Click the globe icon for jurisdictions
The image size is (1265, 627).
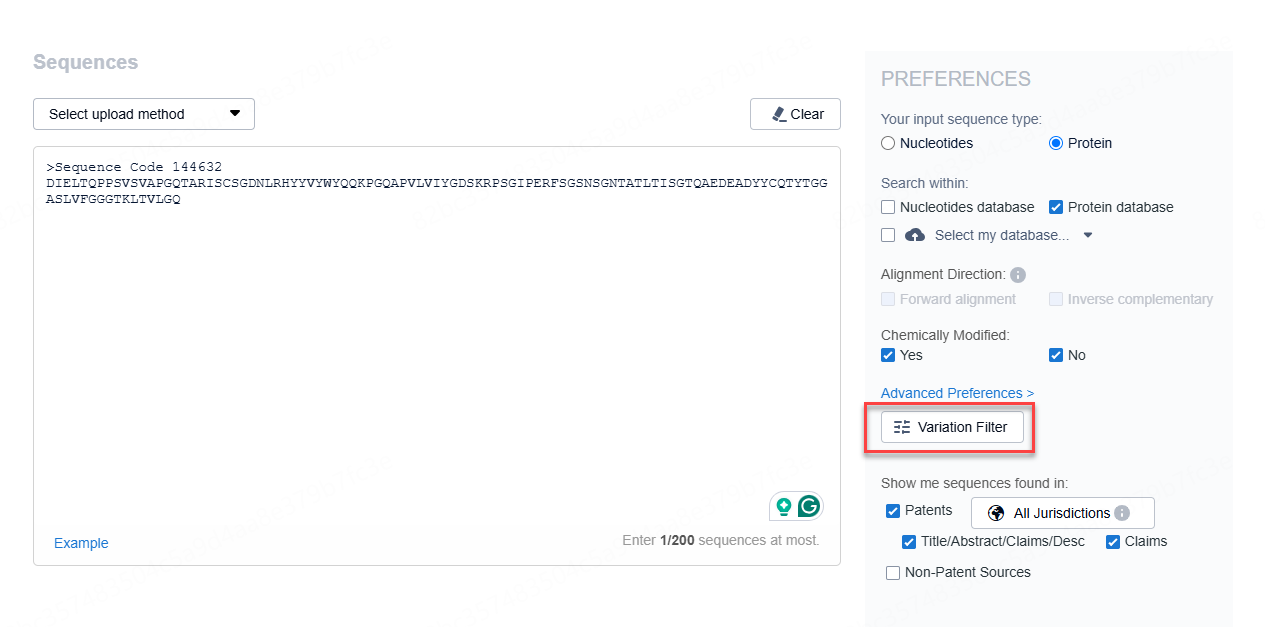coord(996,513)
